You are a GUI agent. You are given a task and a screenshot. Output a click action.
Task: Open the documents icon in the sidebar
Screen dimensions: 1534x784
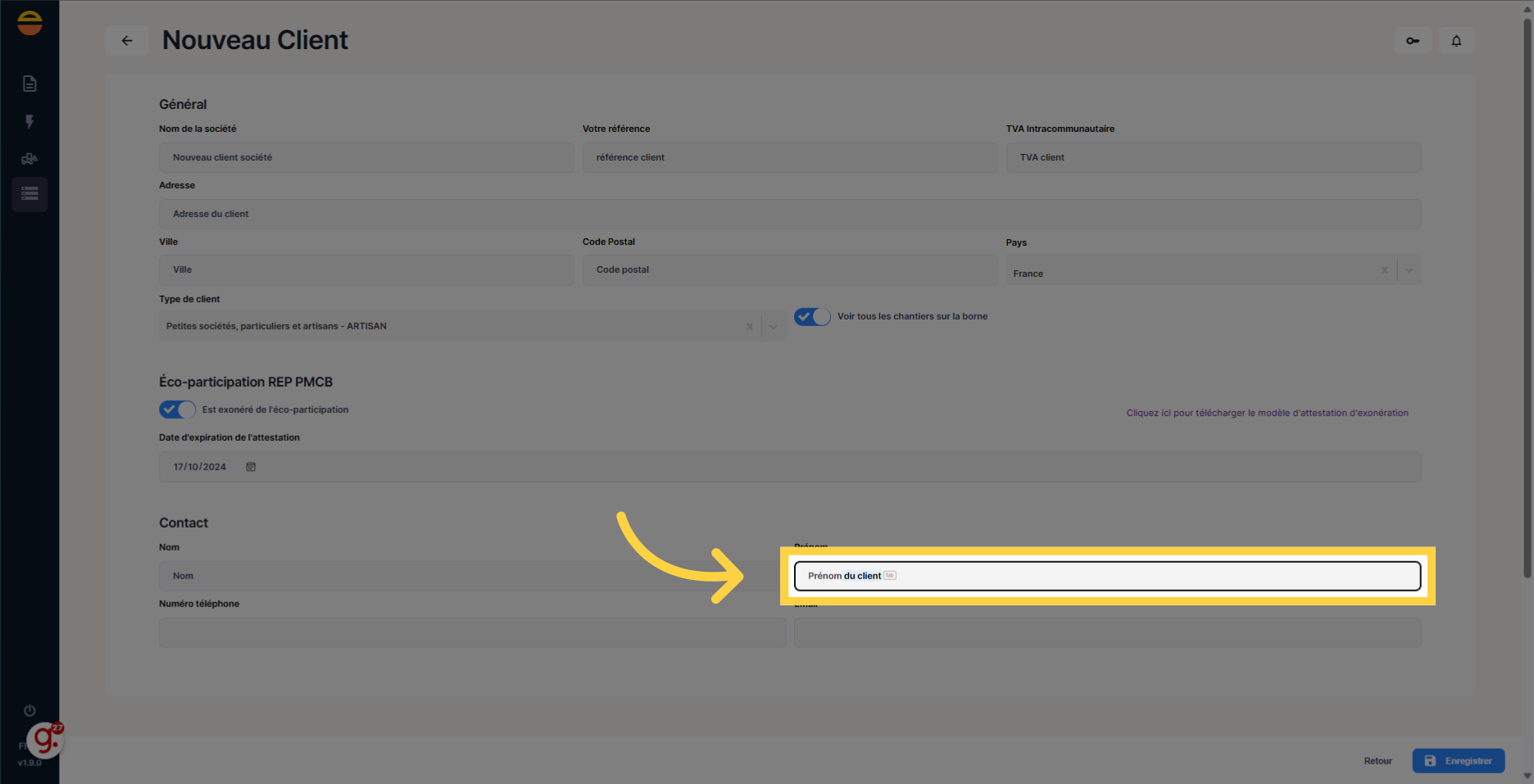(29, 83)
